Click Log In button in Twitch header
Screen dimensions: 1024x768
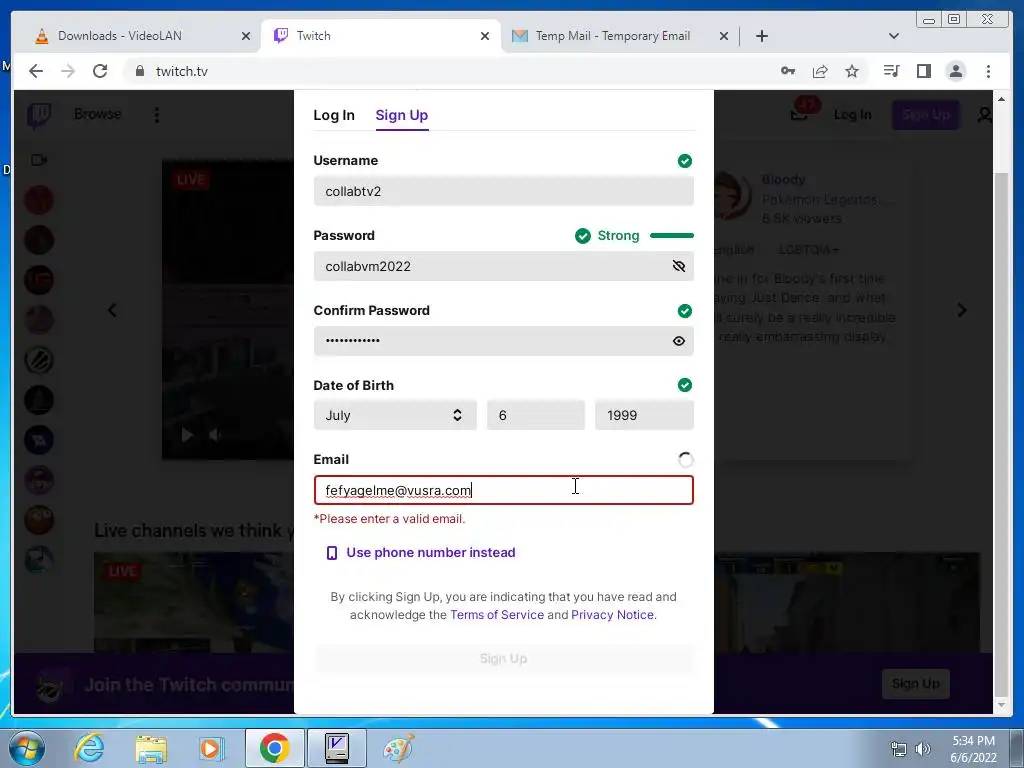point(852,115)
